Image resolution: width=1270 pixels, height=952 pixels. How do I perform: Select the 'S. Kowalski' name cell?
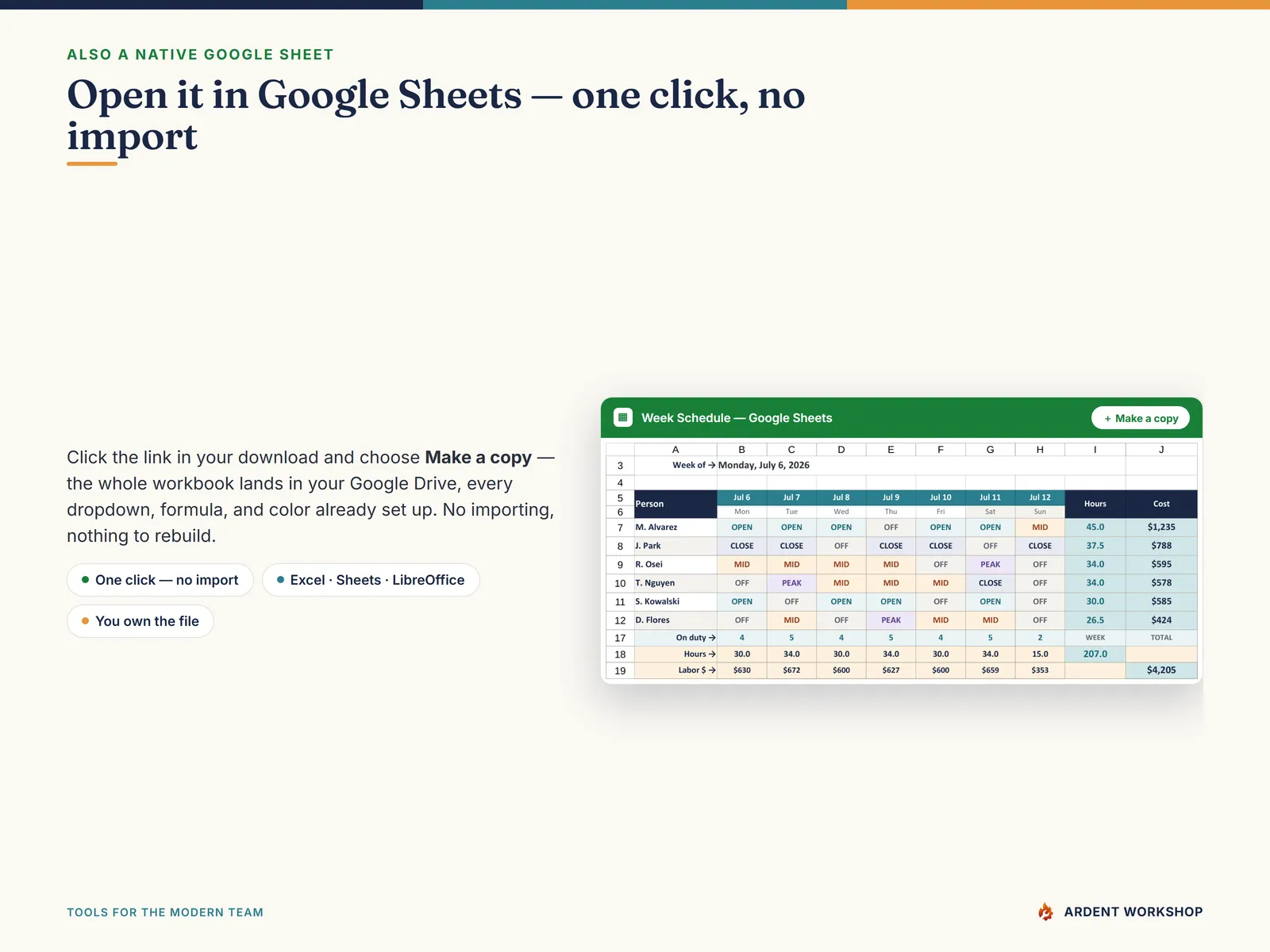675,601
